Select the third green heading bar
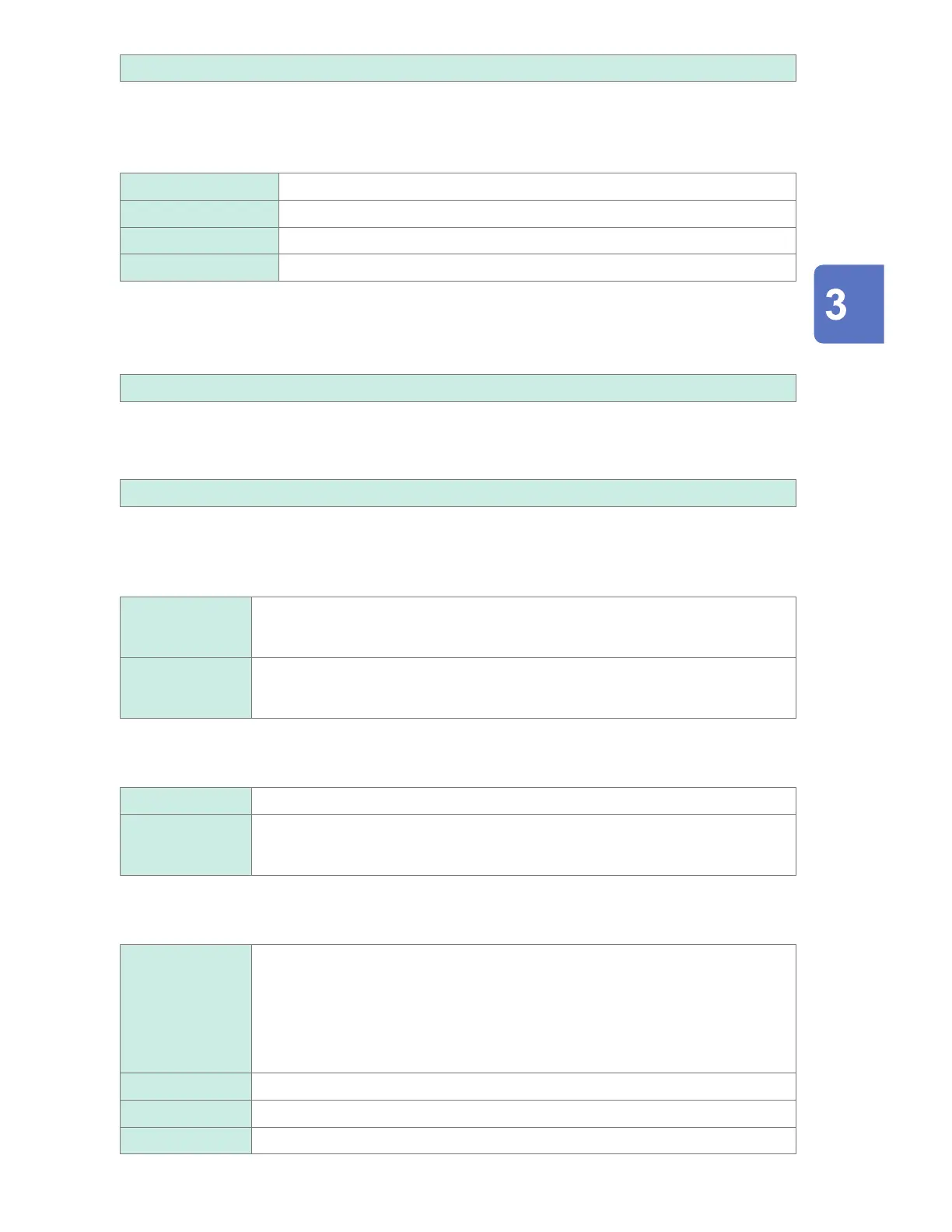The width and height of the screenshot is (952, 1232). point(458,493)
